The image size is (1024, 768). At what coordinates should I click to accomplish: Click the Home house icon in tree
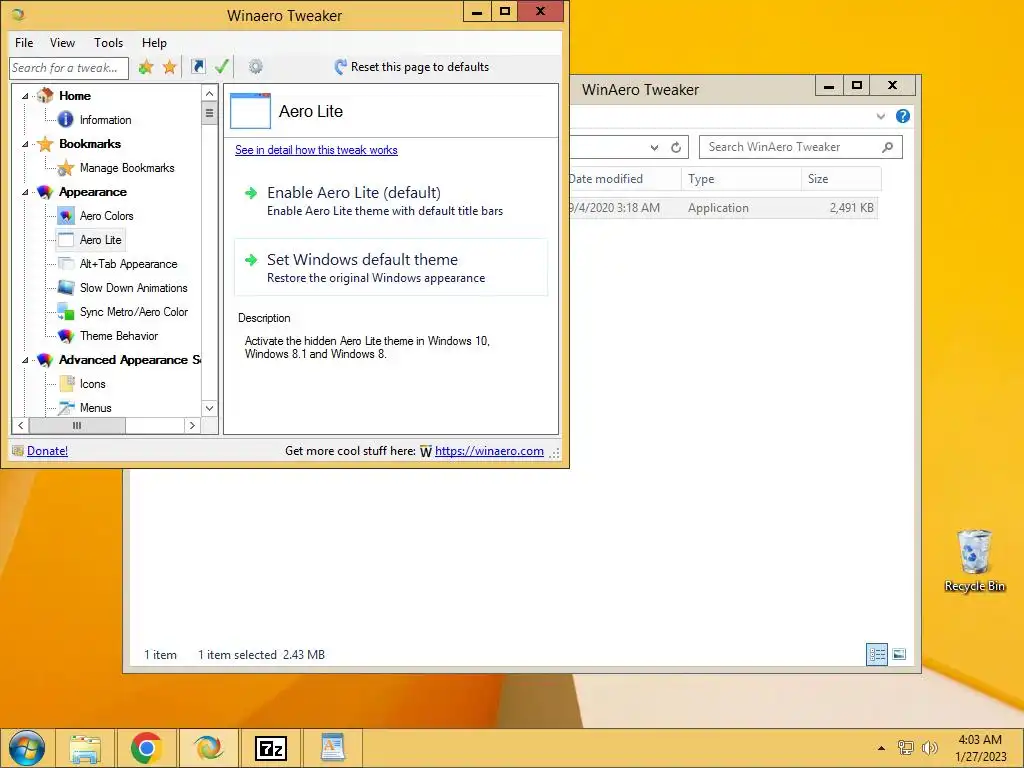point(45,95)
